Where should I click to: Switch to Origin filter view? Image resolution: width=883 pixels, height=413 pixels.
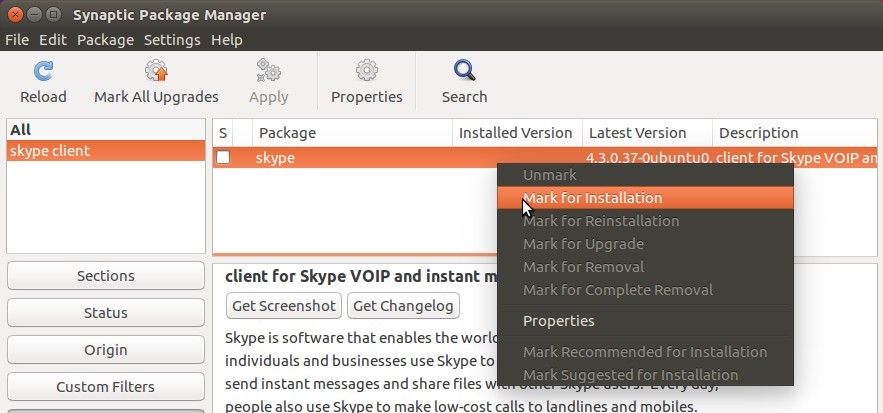(106, 350)
